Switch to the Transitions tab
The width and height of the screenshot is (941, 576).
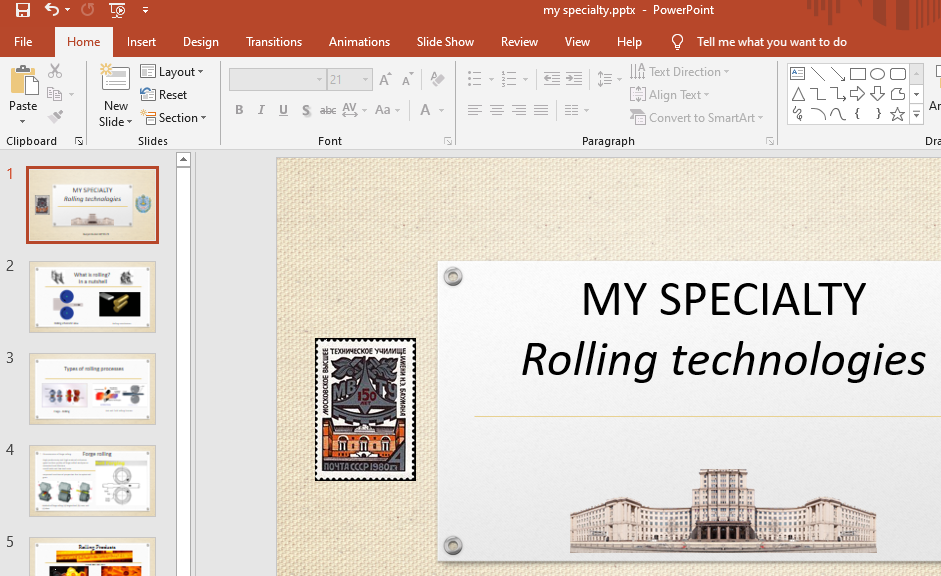coord(274,42)
